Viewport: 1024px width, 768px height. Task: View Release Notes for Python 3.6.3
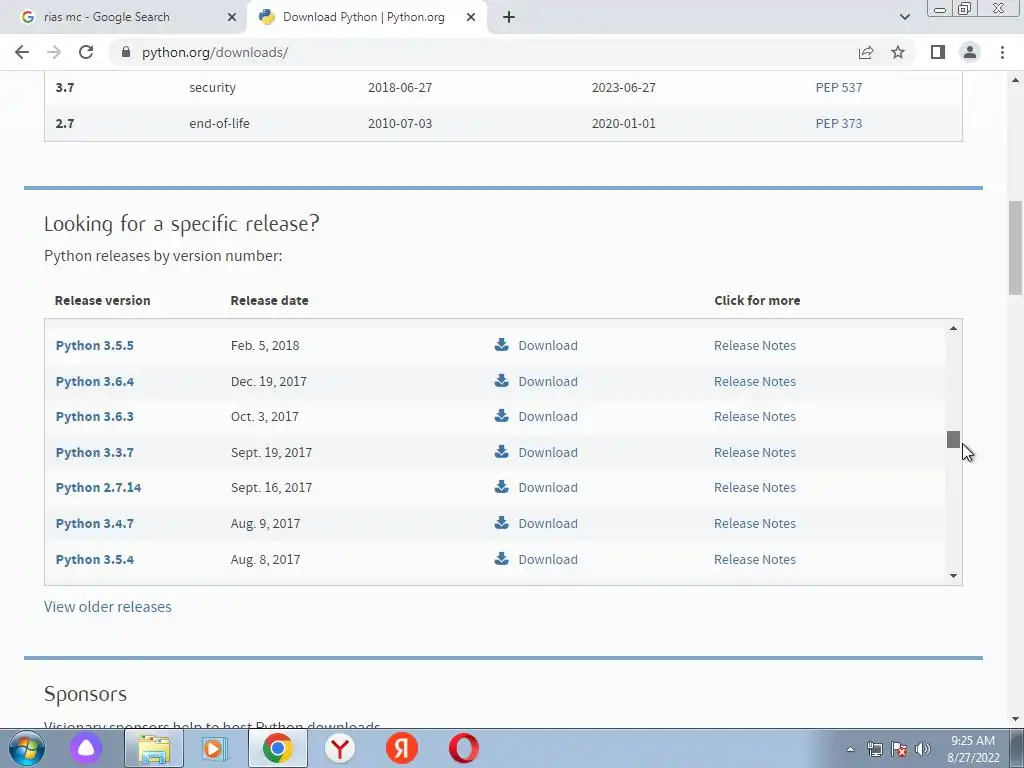(755, 417)
